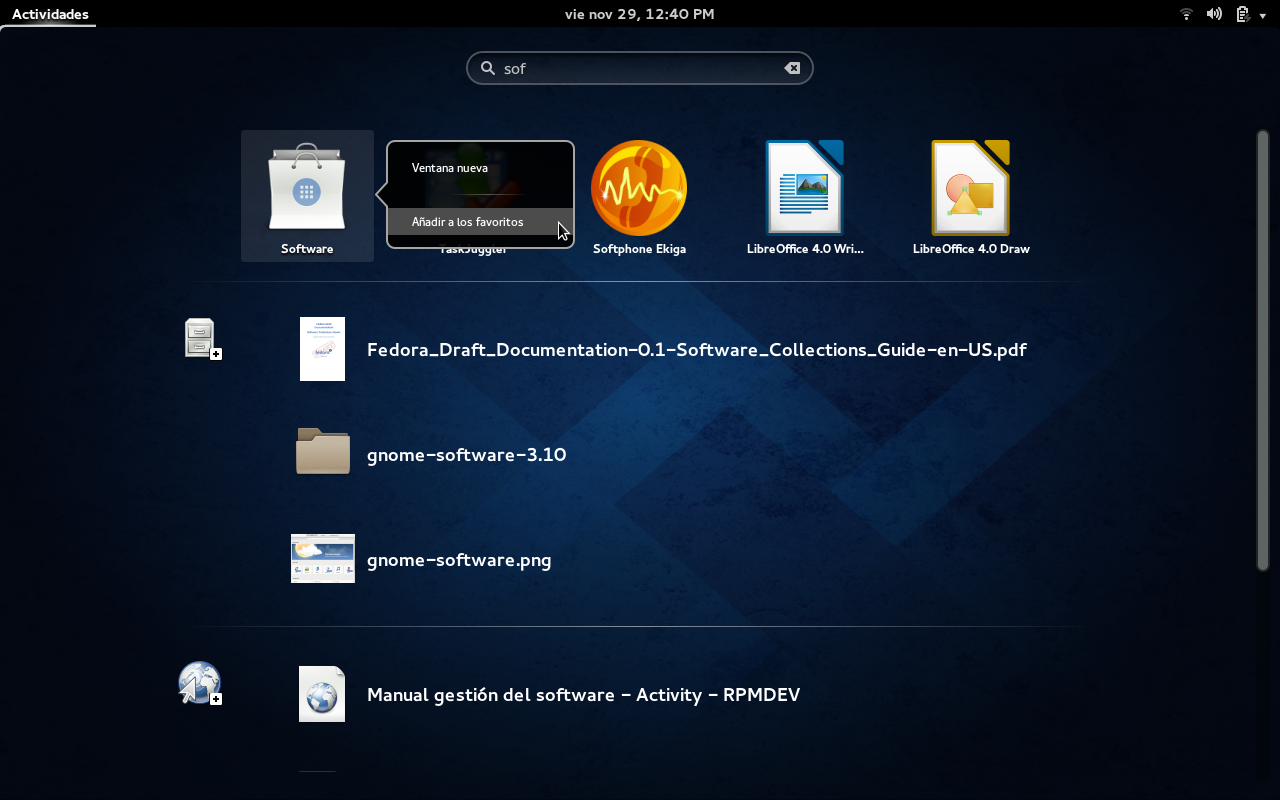Click the web browser search provider icon
The image size is (1280, 800).
coord(200,683)
